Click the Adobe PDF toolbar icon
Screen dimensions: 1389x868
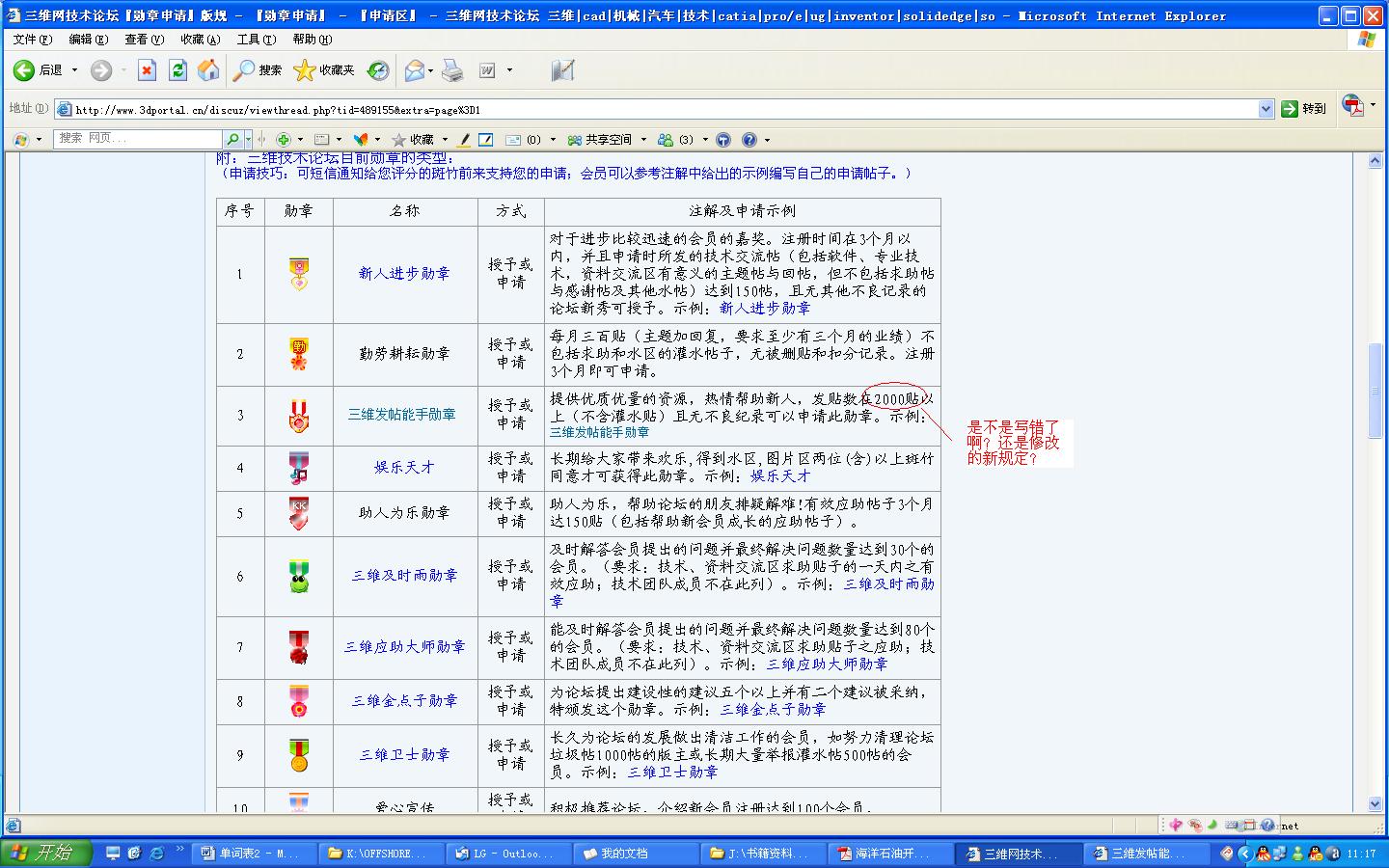click(1352, 106)
